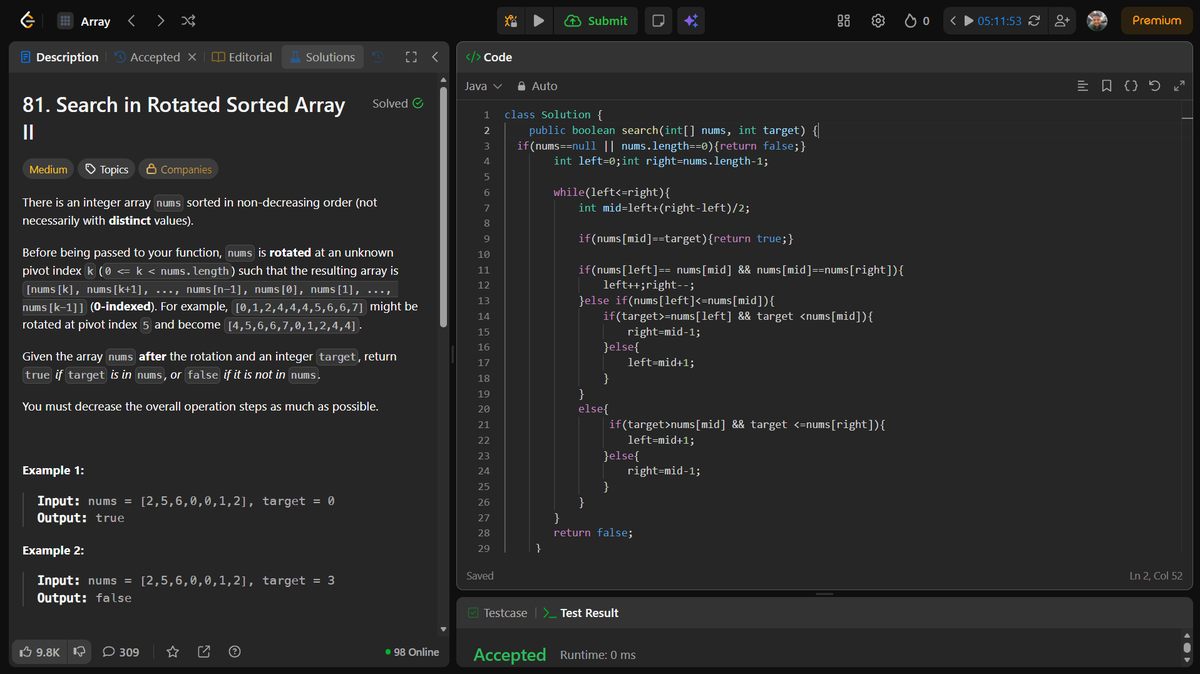Screen dimensions: 1200x674
Task: Dislike the problem with thumbs down
Action: 78,652
